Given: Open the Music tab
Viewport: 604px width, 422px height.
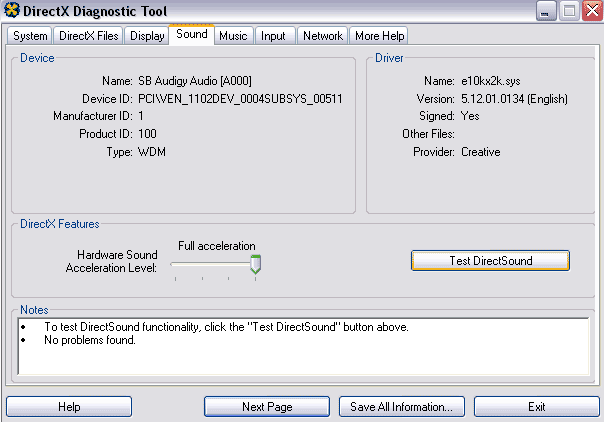Looking at the screenshot, I should 233,36.
